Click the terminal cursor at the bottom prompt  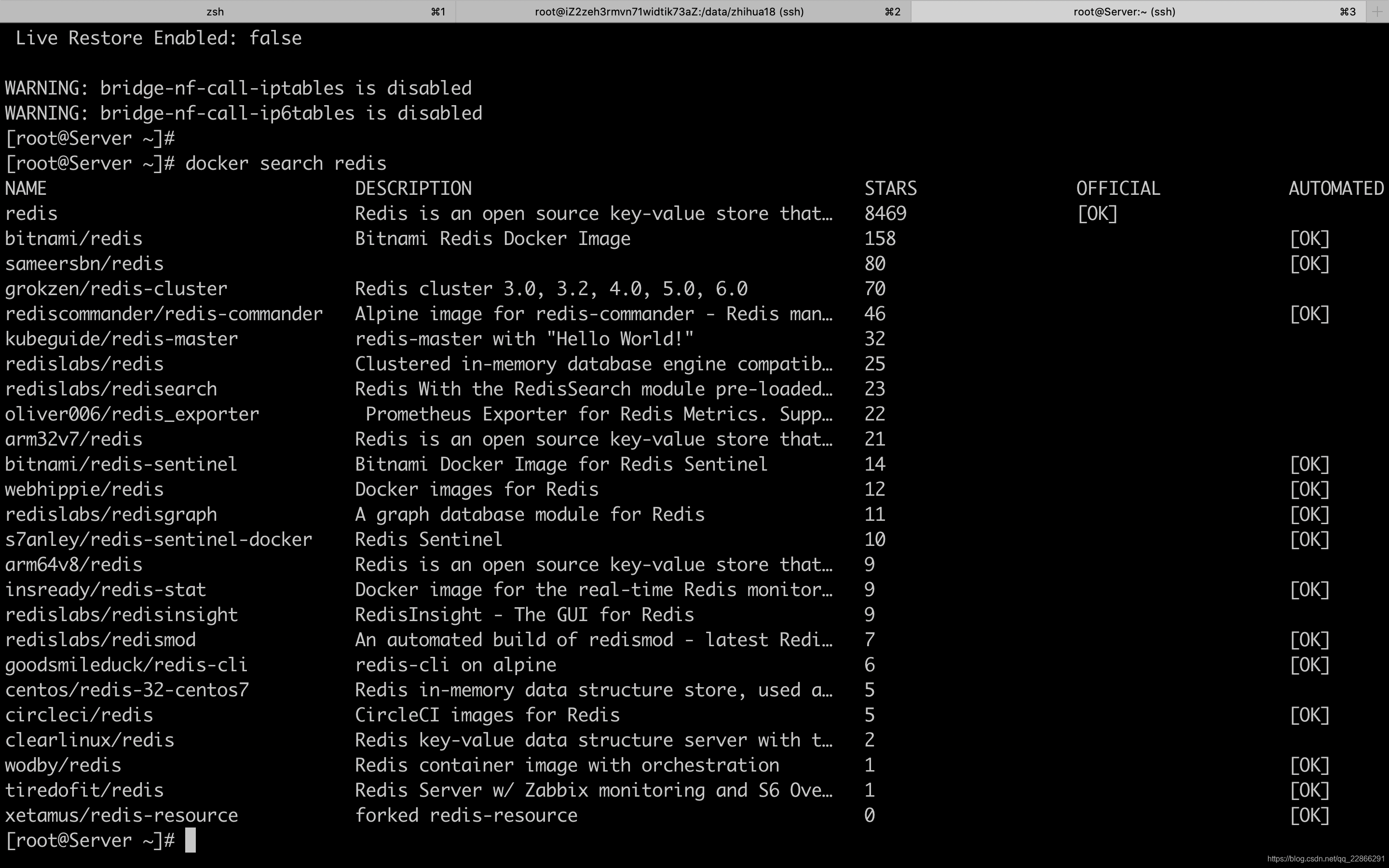191,841
